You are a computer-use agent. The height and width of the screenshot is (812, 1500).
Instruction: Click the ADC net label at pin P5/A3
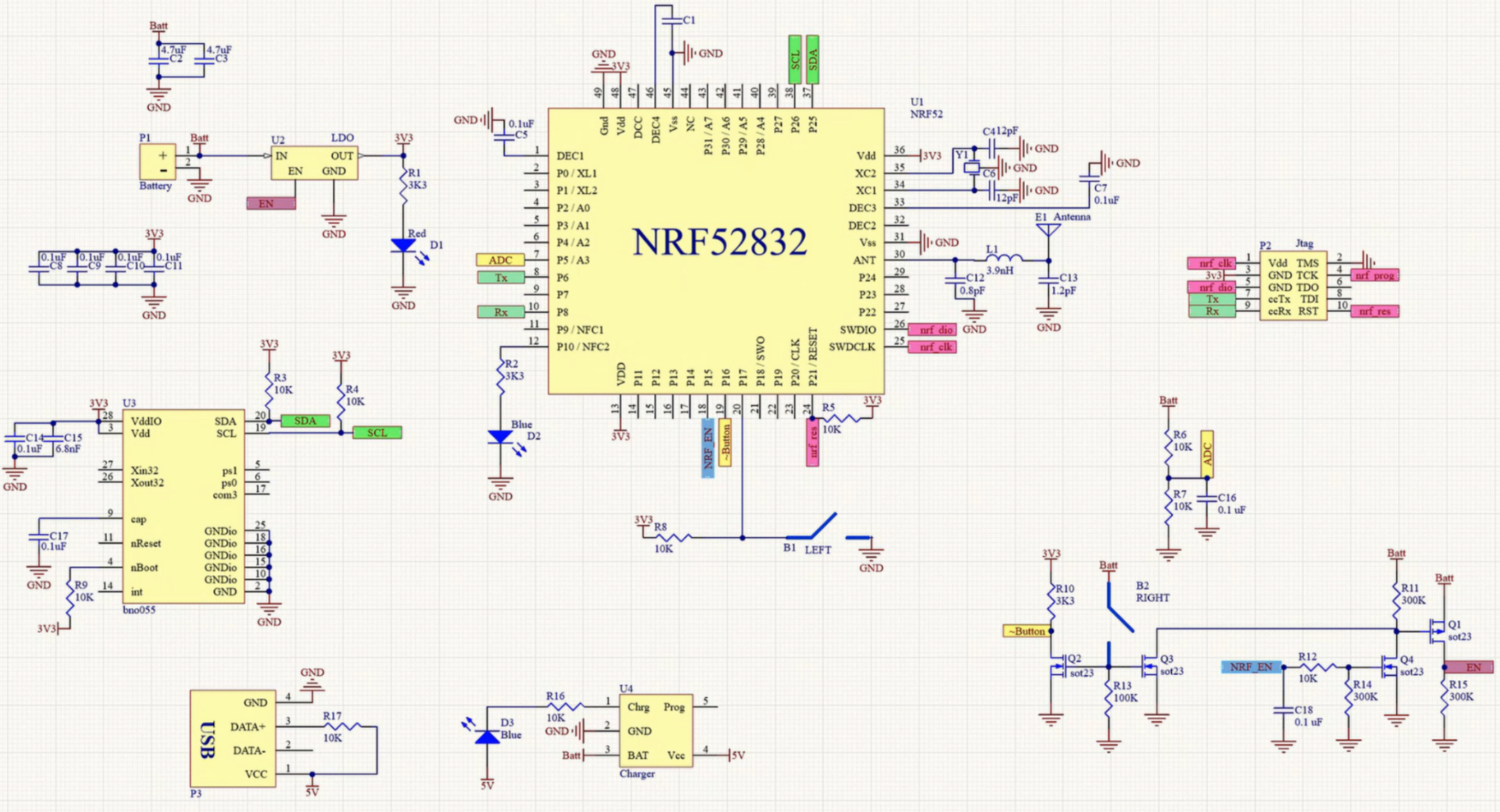coord(500,260)
